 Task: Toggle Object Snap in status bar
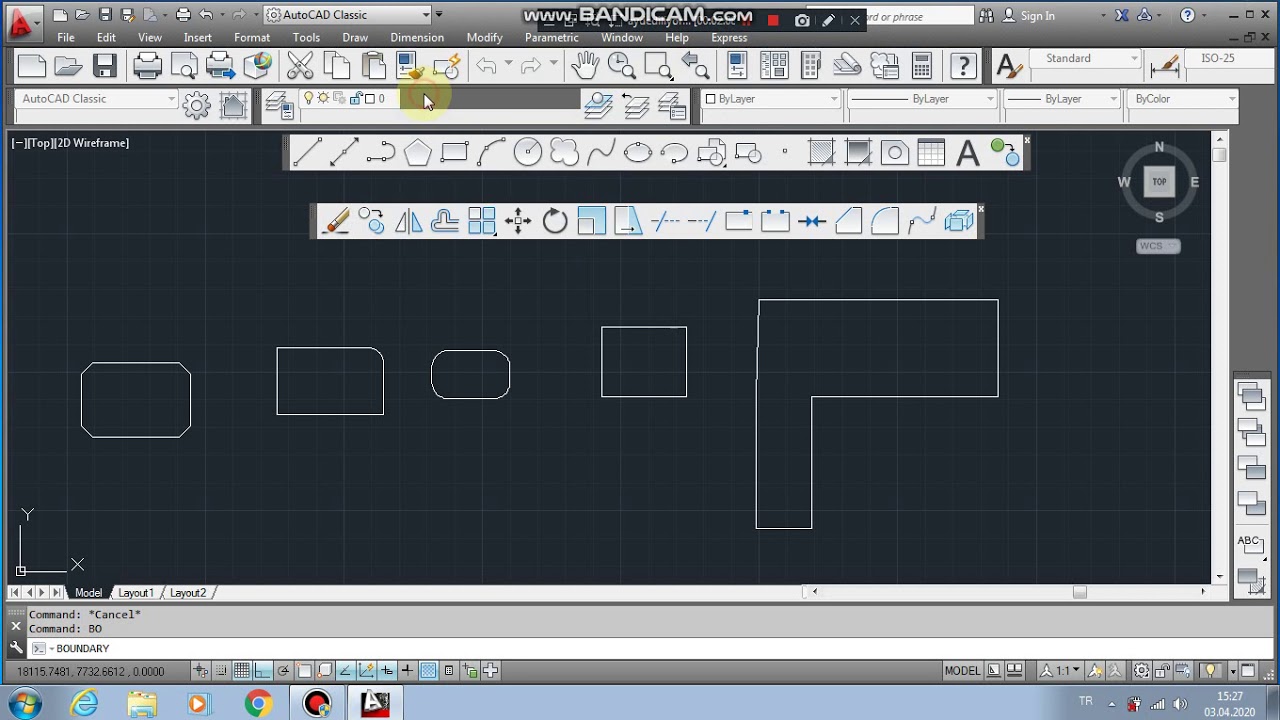[304, 671]
